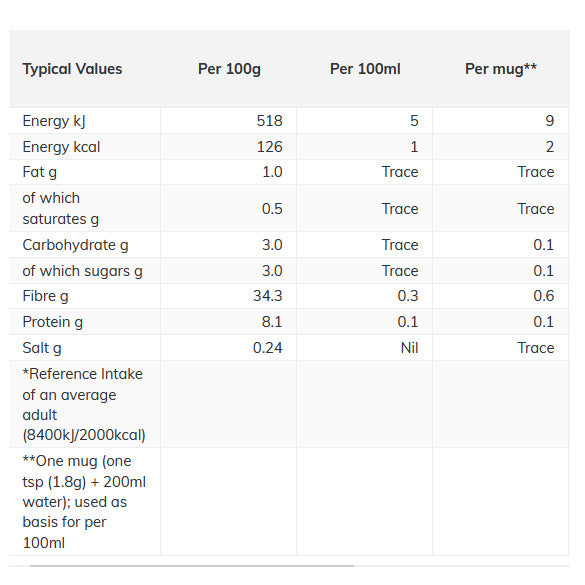Click the Per 100ml column header
Image resolution: width=585 pixels, height=585 pixels.
coord(365,69)
